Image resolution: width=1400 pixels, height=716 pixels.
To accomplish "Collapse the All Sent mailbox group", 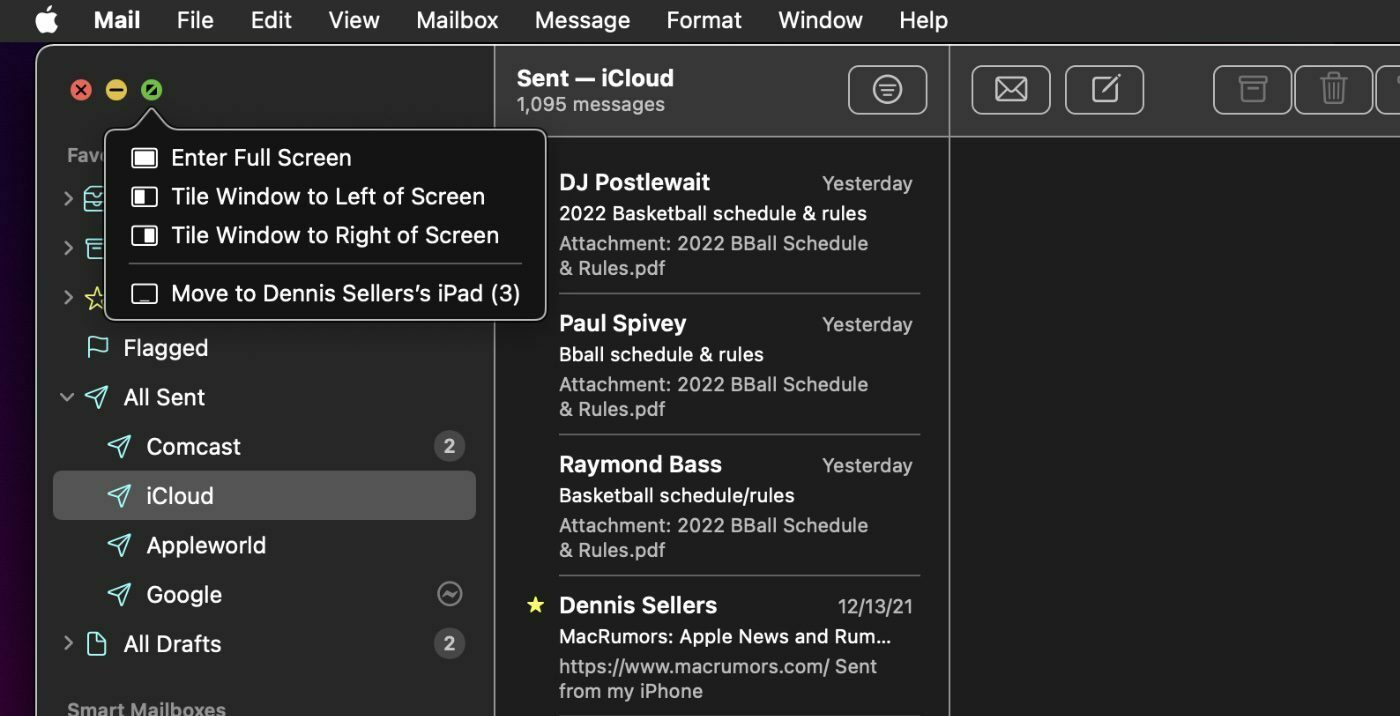I will coord(67,397).
